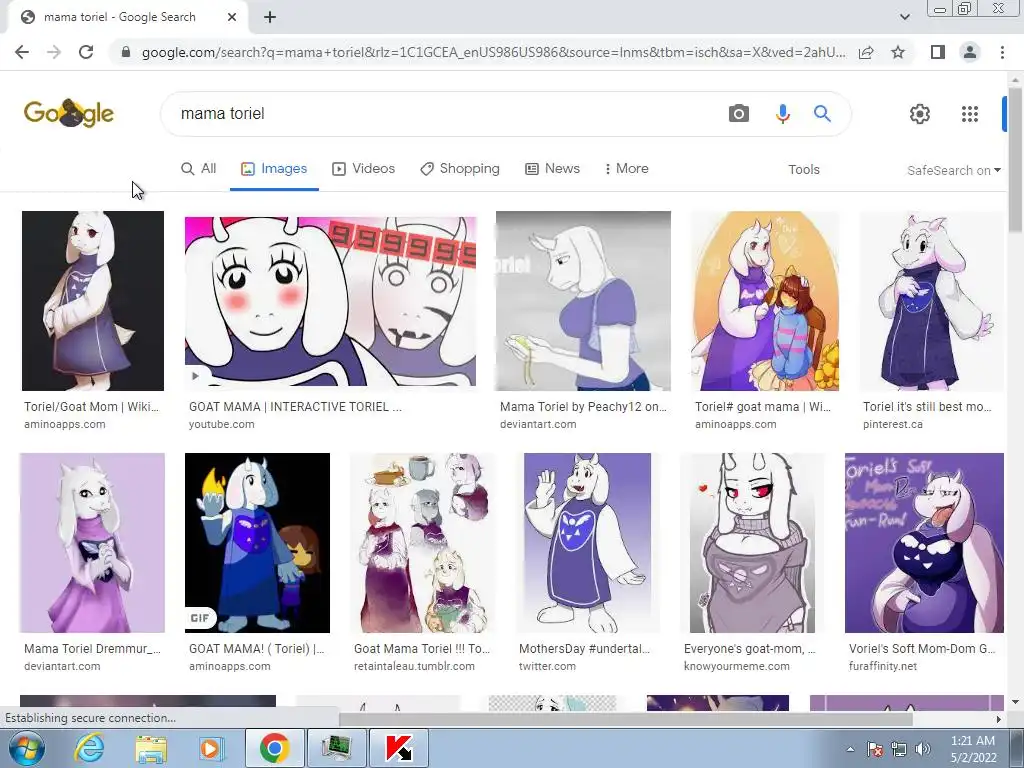Open retaintaleau.tumblr.com source link
The image size is (1024, 768).
pos(414,667)
